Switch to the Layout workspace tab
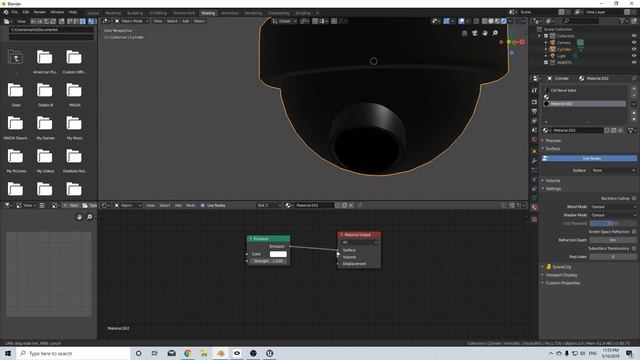 (93, 13)
